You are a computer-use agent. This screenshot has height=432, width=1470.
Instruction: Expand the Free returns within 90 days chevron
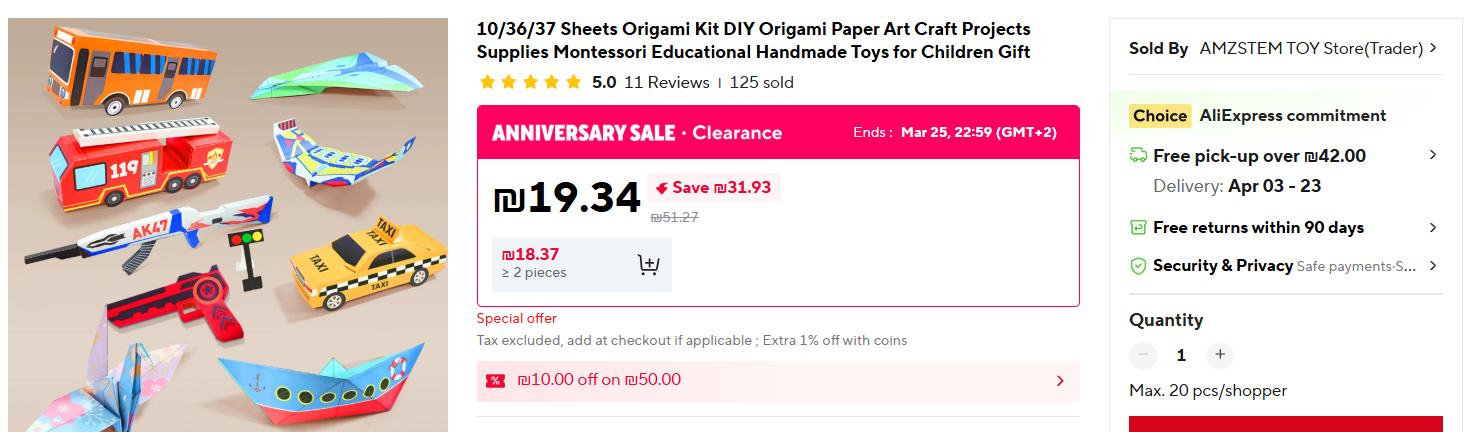pos(1433,228)
